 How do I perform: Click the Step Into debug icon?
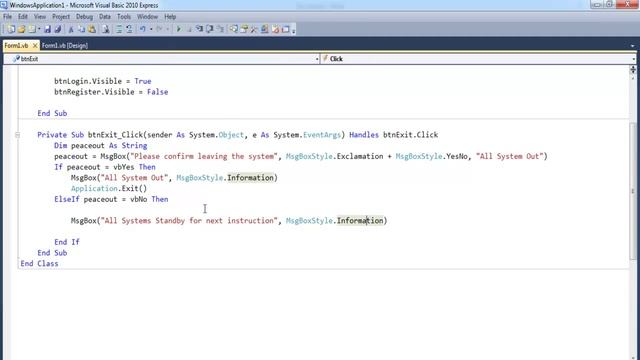(199, 29)
